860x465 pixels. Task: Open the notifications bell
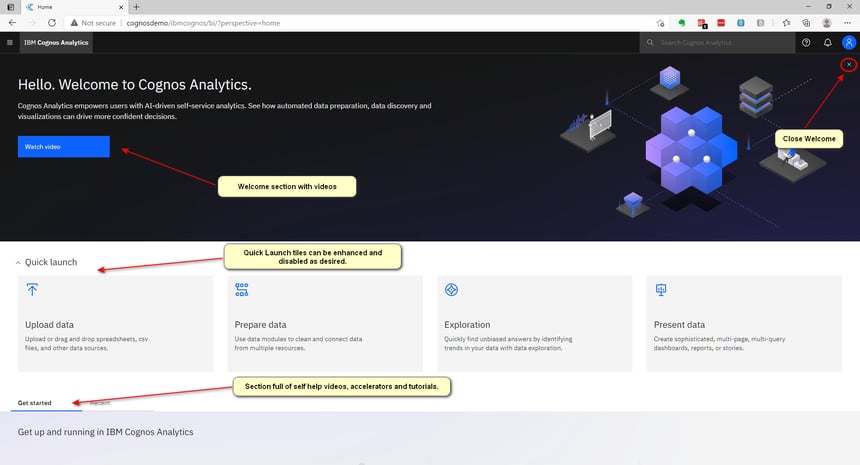click(827, 42)
